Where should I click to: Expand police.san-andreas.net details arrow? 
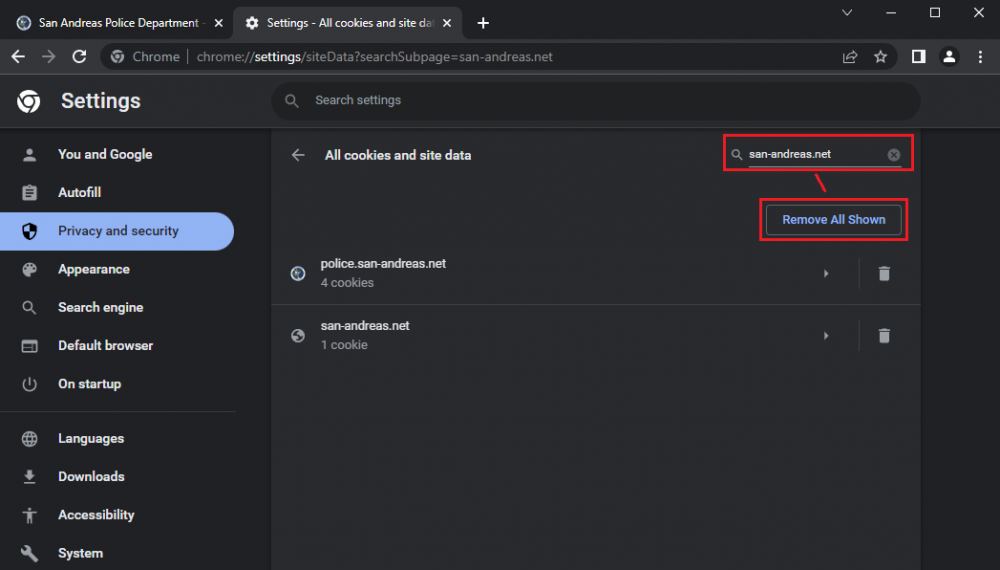[x=826, y=274]
